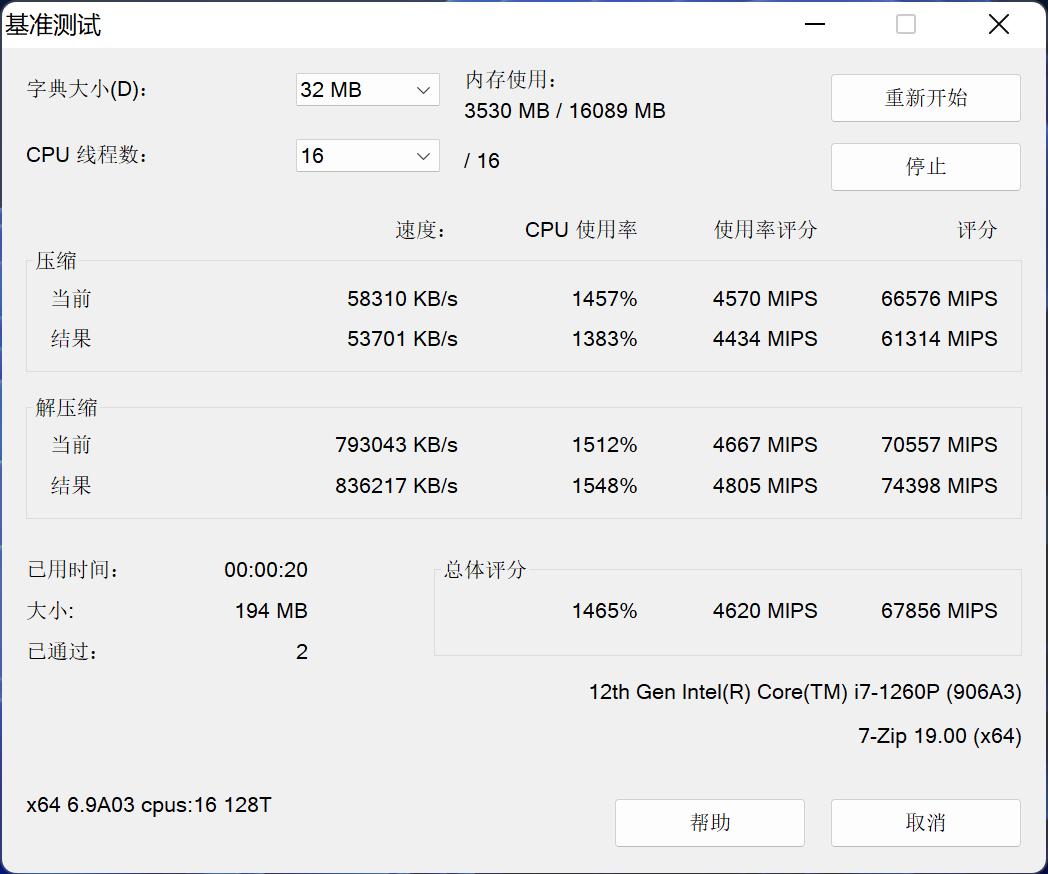Screen dimensions: 1048x874
Task: Minimize the benchmark window
Action: [x=815, y=24]
